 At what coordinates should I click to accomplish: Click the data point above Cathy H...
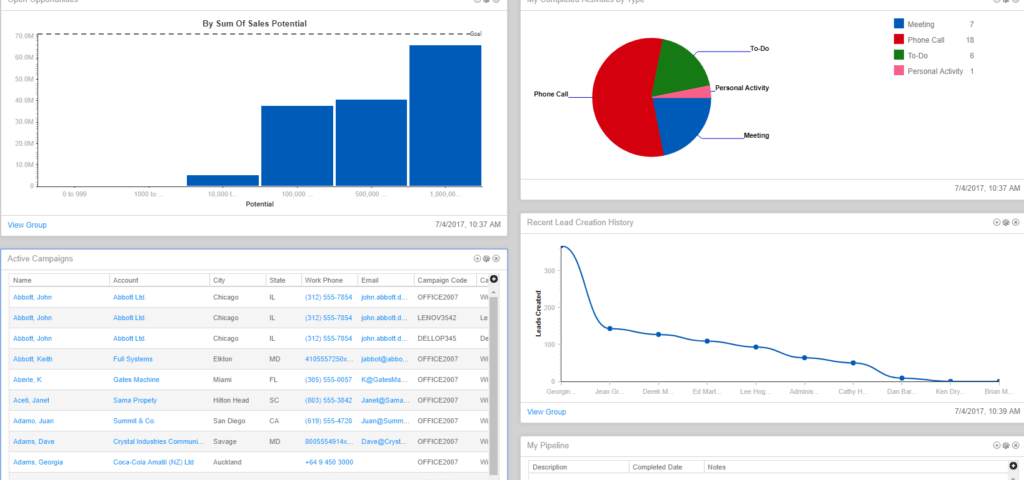pos(853,363)
